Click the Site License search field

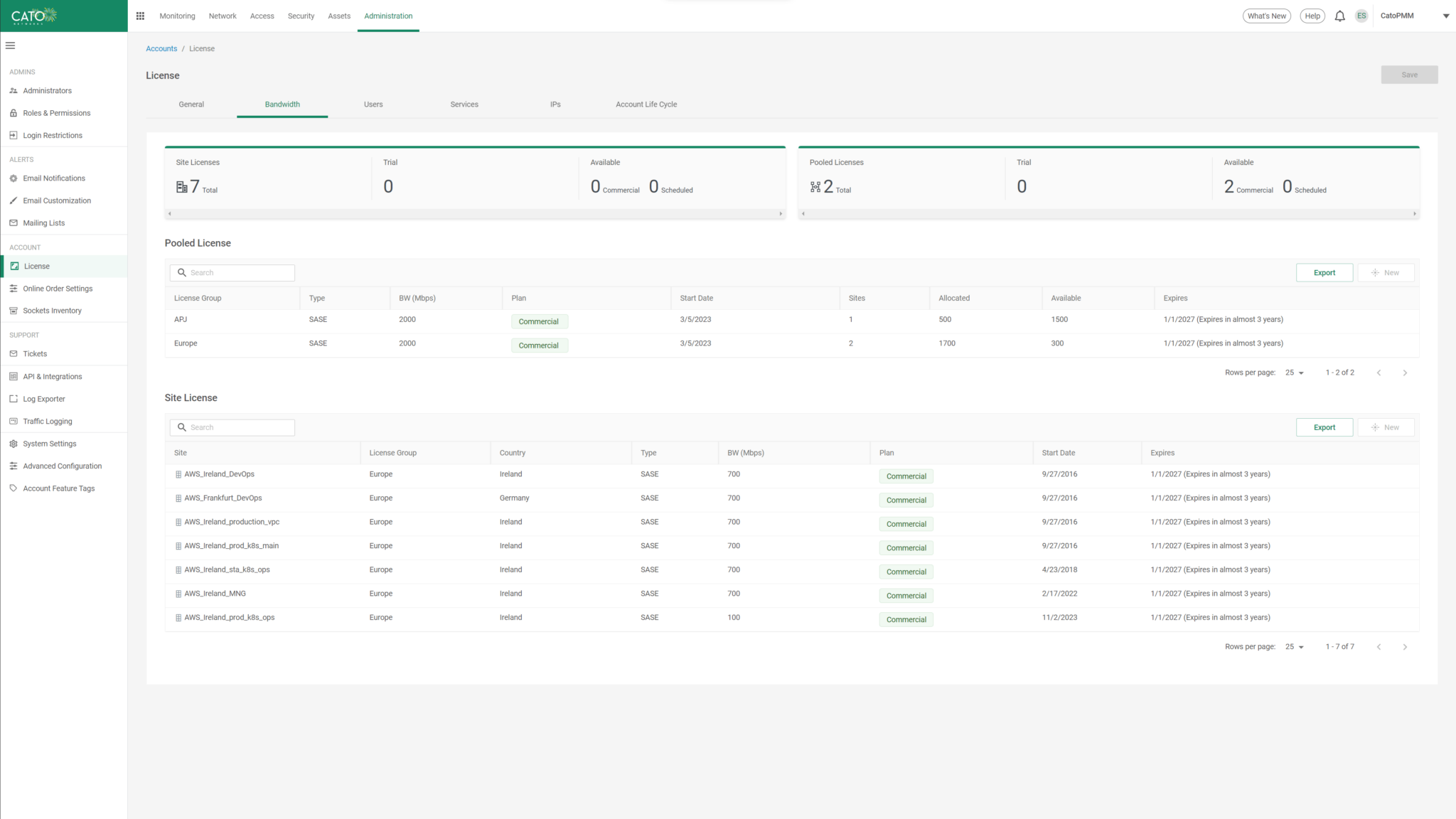point(232,427)
